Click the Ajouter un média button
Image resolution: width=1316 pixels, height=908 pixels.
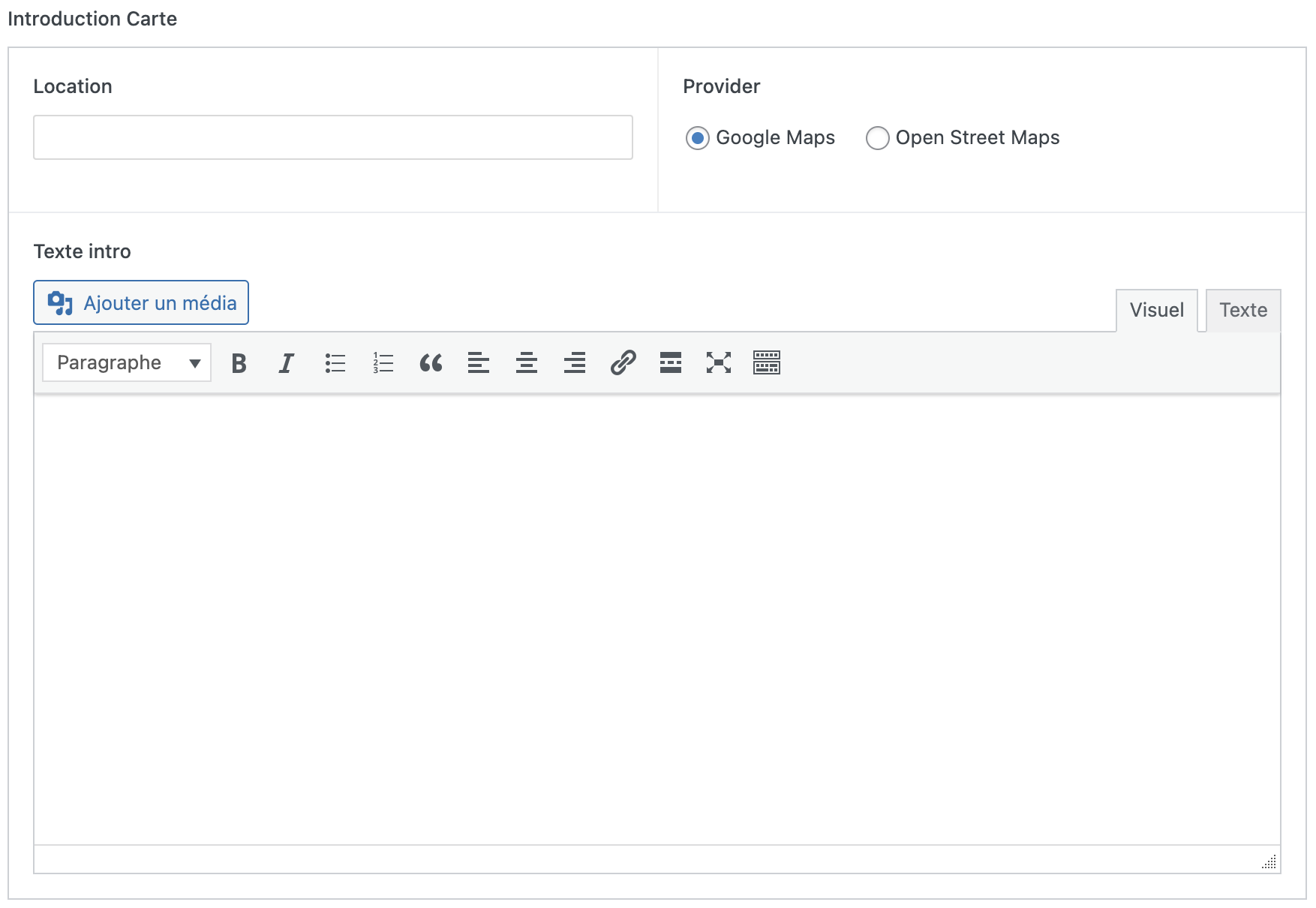[x=141, y=303]
